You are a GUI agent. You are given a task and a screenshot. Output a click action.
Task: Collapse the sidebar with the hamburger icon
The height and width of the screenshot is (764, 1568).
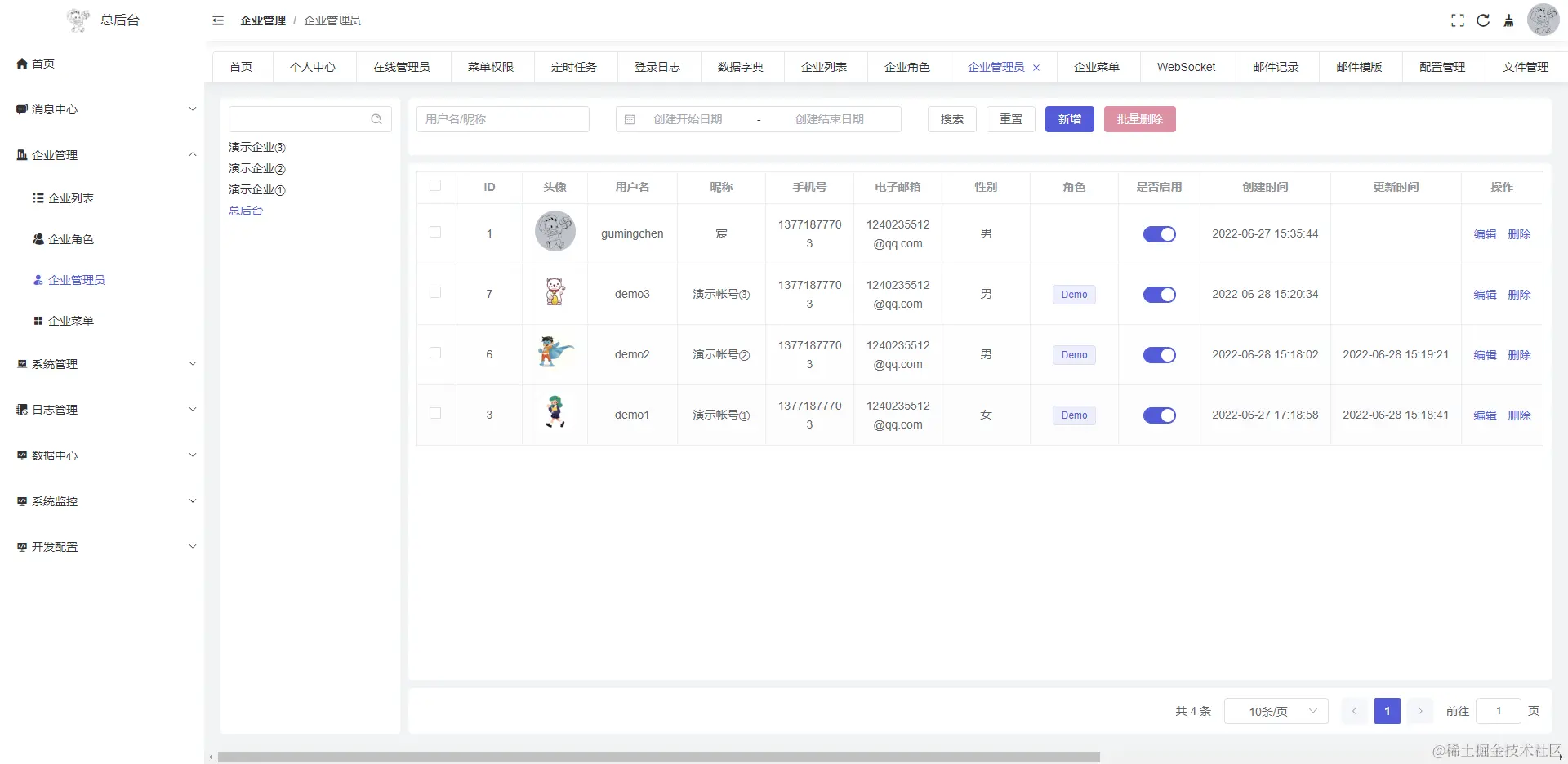point(218,20)
